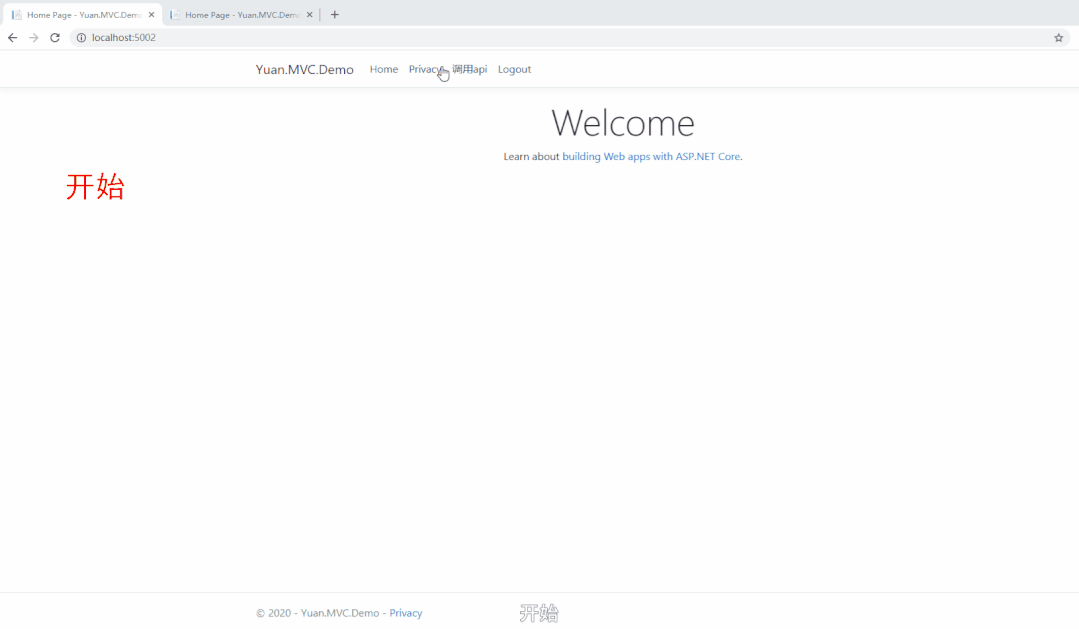Click the footer Privacy link
This screenshot has width=1079, height=629.
click(405, 613)
